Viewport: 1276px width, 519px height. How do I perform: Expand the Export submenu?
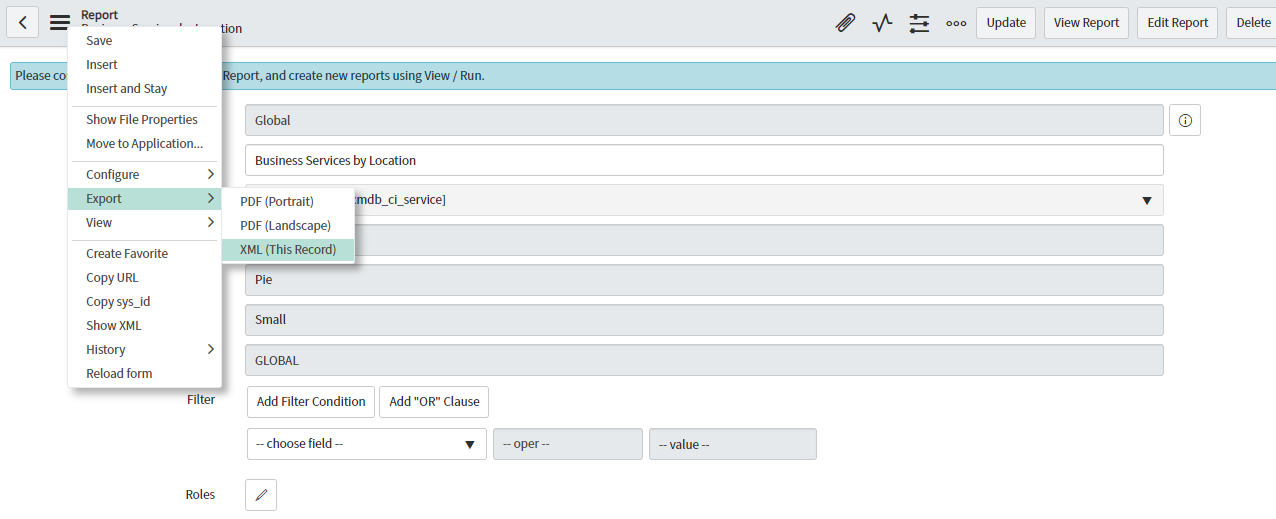coord(144,199)
